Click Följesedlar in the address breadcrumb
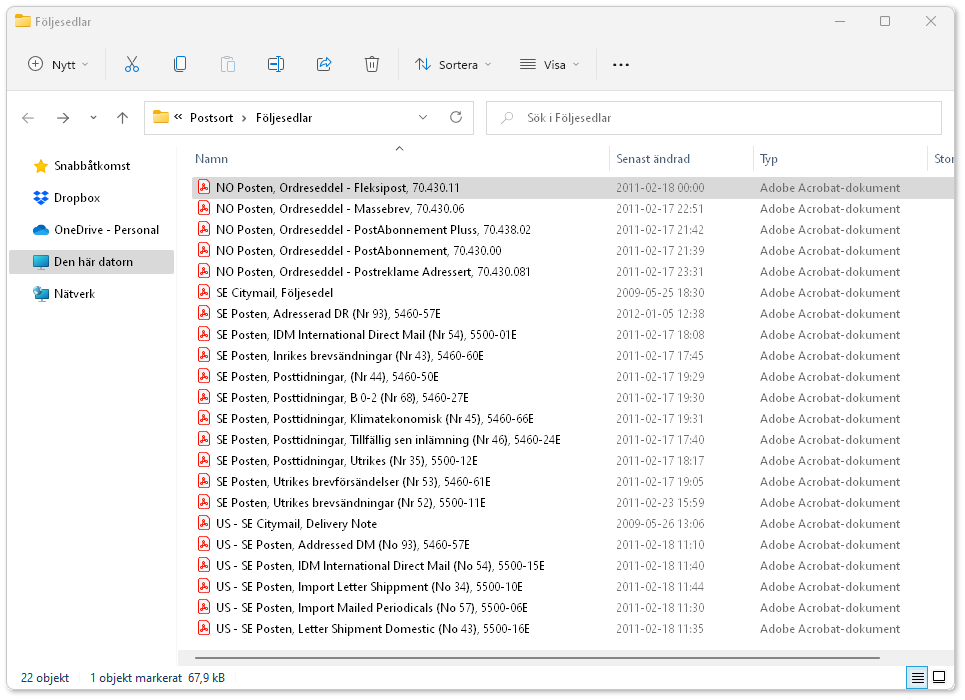 pyautogui.click(x=284, y=118)
